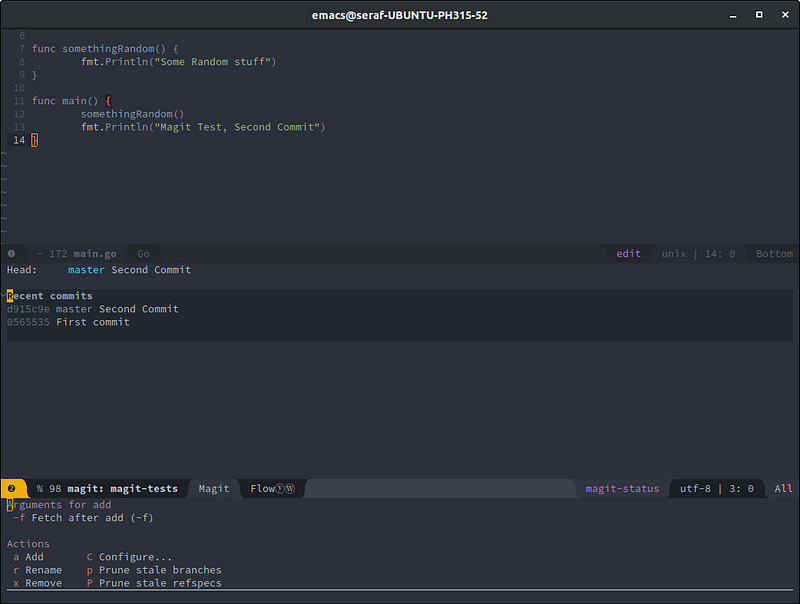This screenshot has height=604, width=800.
Task: Choose Prune stale refspecs
Action: click(155, 583)
